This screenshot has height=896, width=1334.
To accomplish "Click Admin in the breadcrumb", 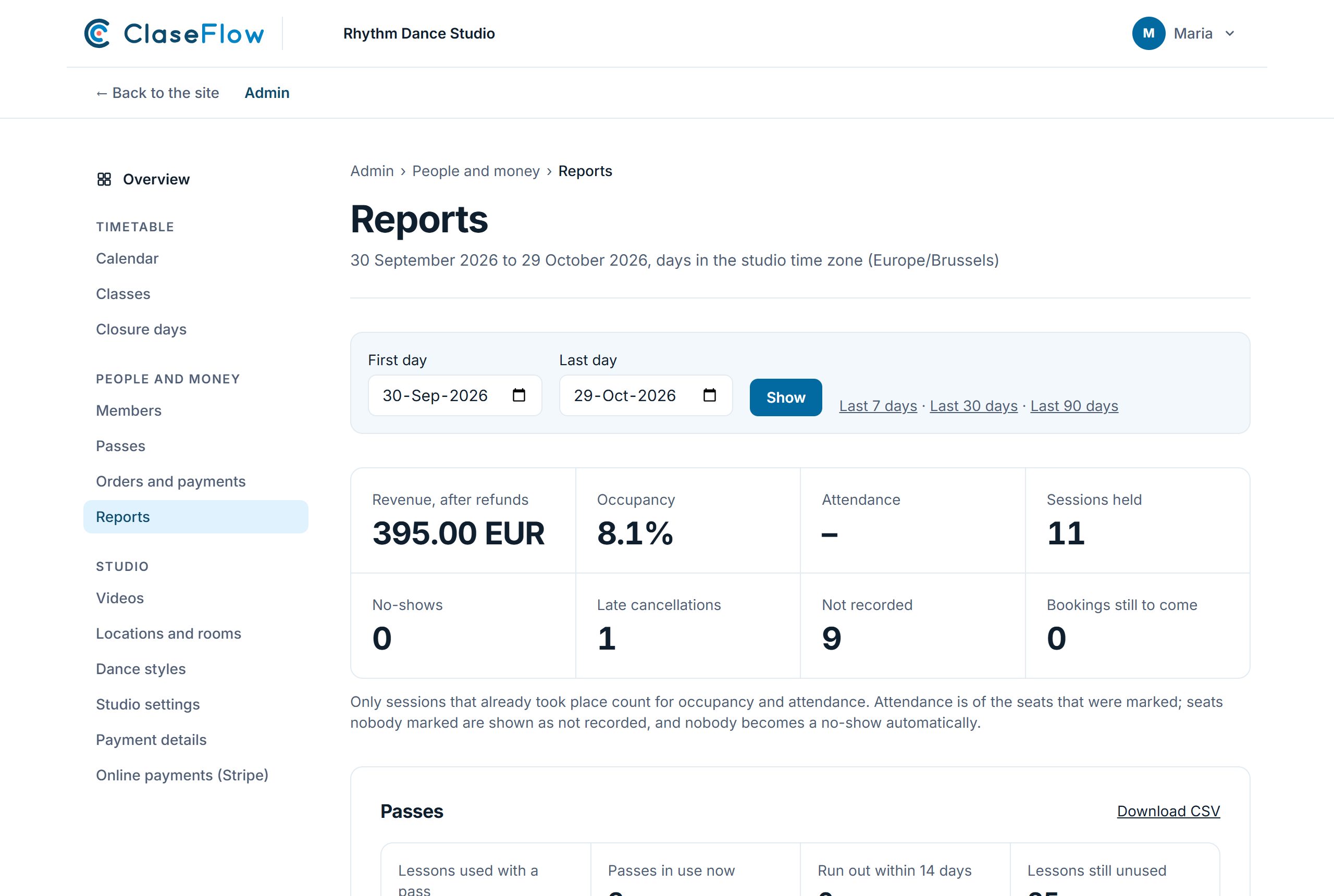I will point(372,171).
